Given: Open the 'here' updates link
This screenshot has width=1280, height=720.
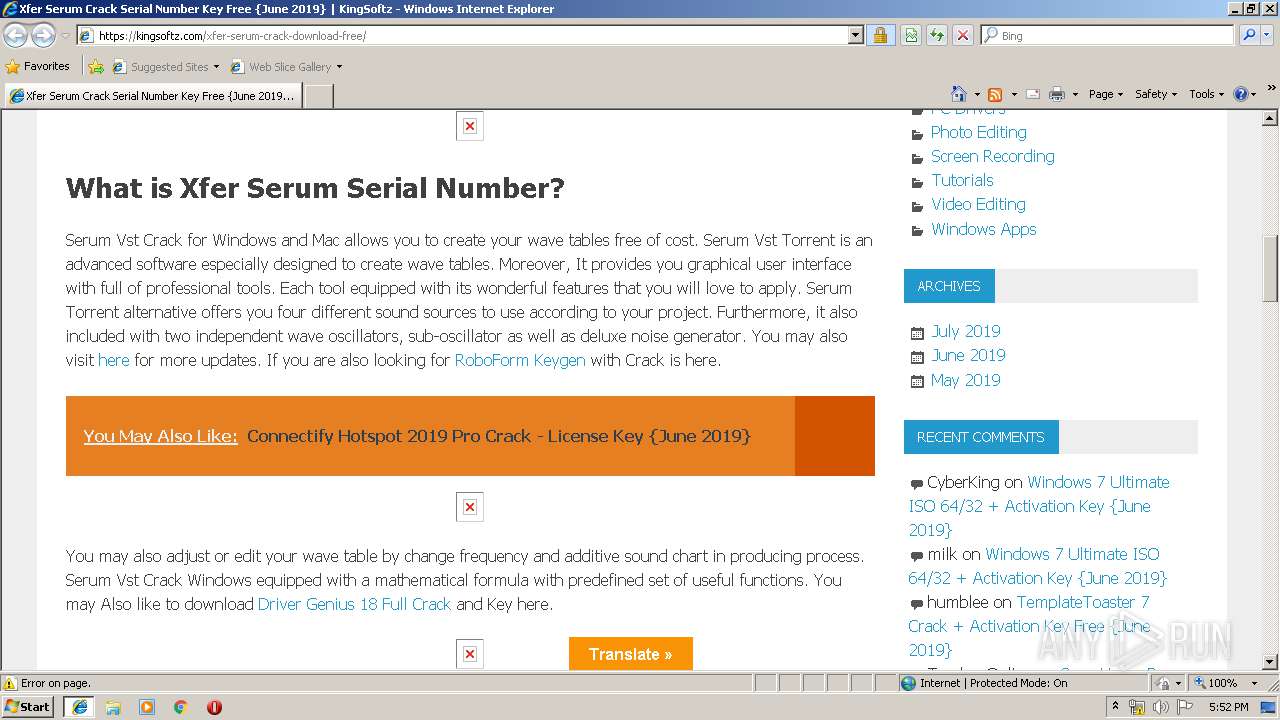Looking at the screenshot, I should [x=114, y=360].
